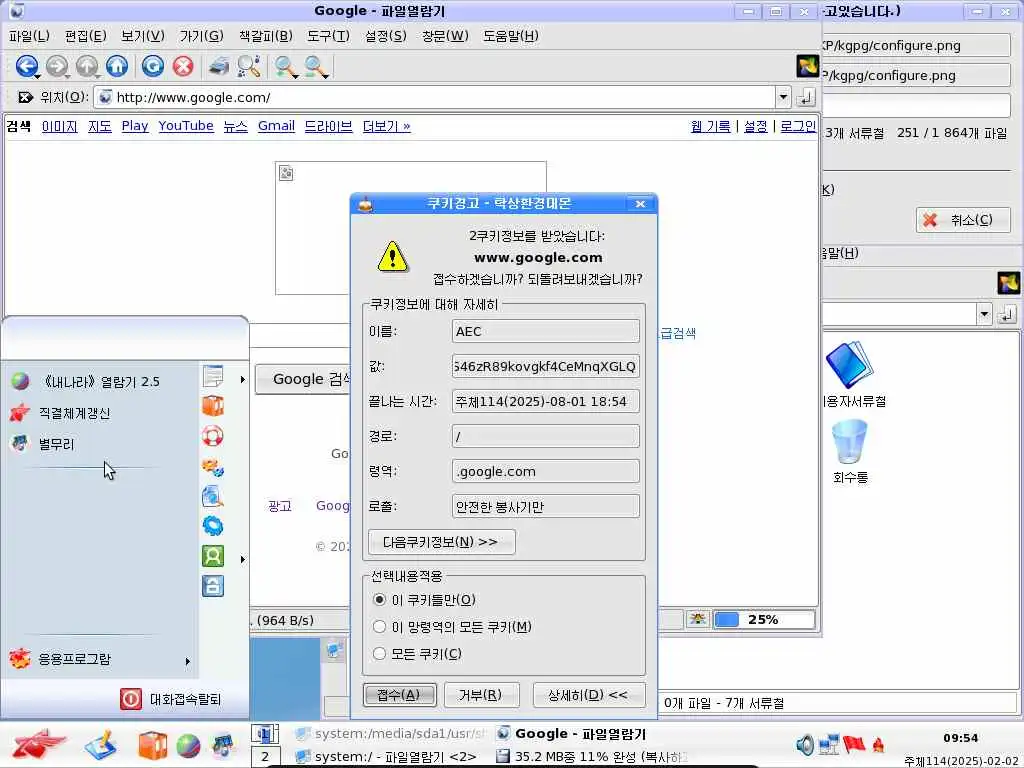The height and width of the screenshot is (768, 1024).
Task: Open the dropdown arrow in the background file window
Action: coord(984,314)
